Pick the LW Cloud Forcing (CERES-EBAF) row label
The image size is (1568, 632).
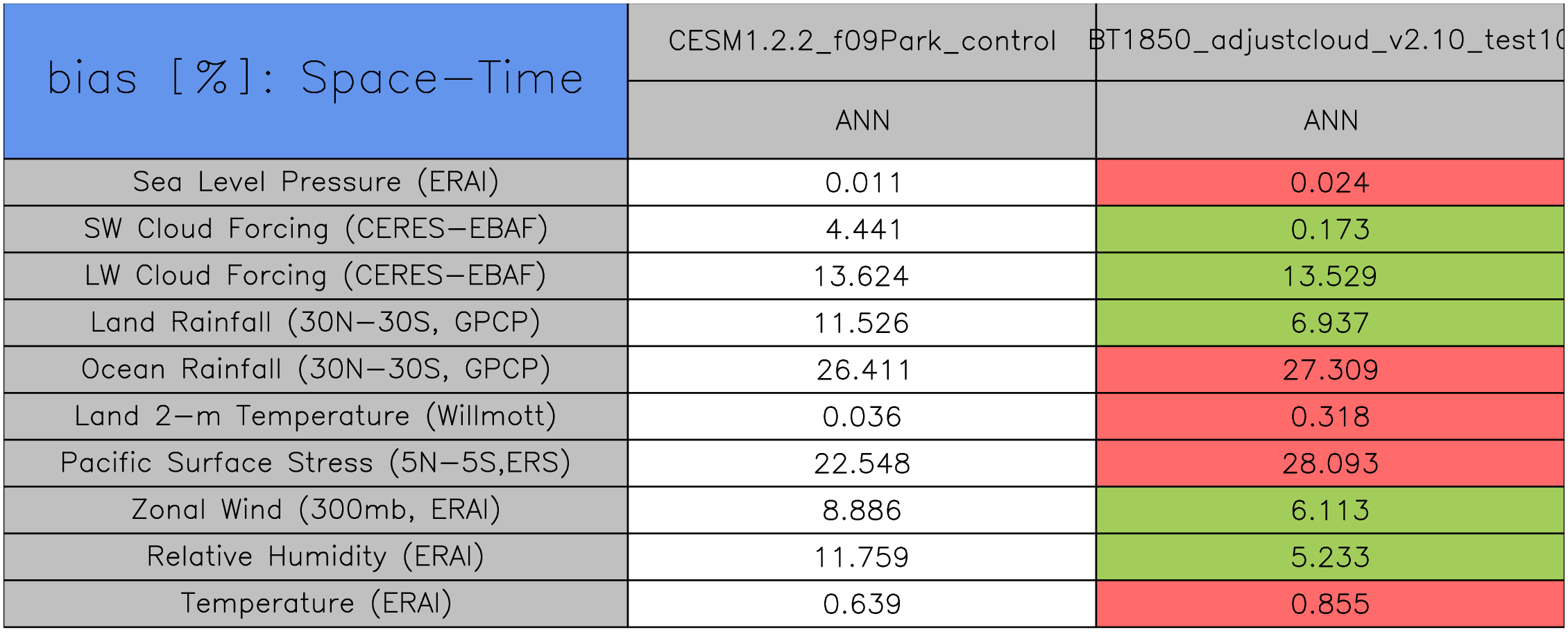pos(316,275)
